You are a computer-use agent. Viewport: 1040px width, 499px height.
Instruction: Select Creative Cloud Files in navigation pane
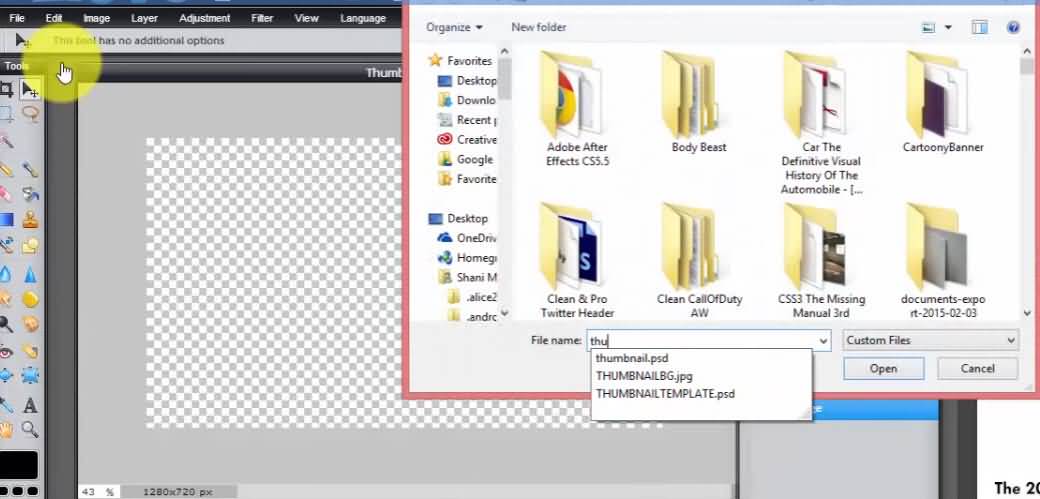pyautogui.click(x=467, y=139)
